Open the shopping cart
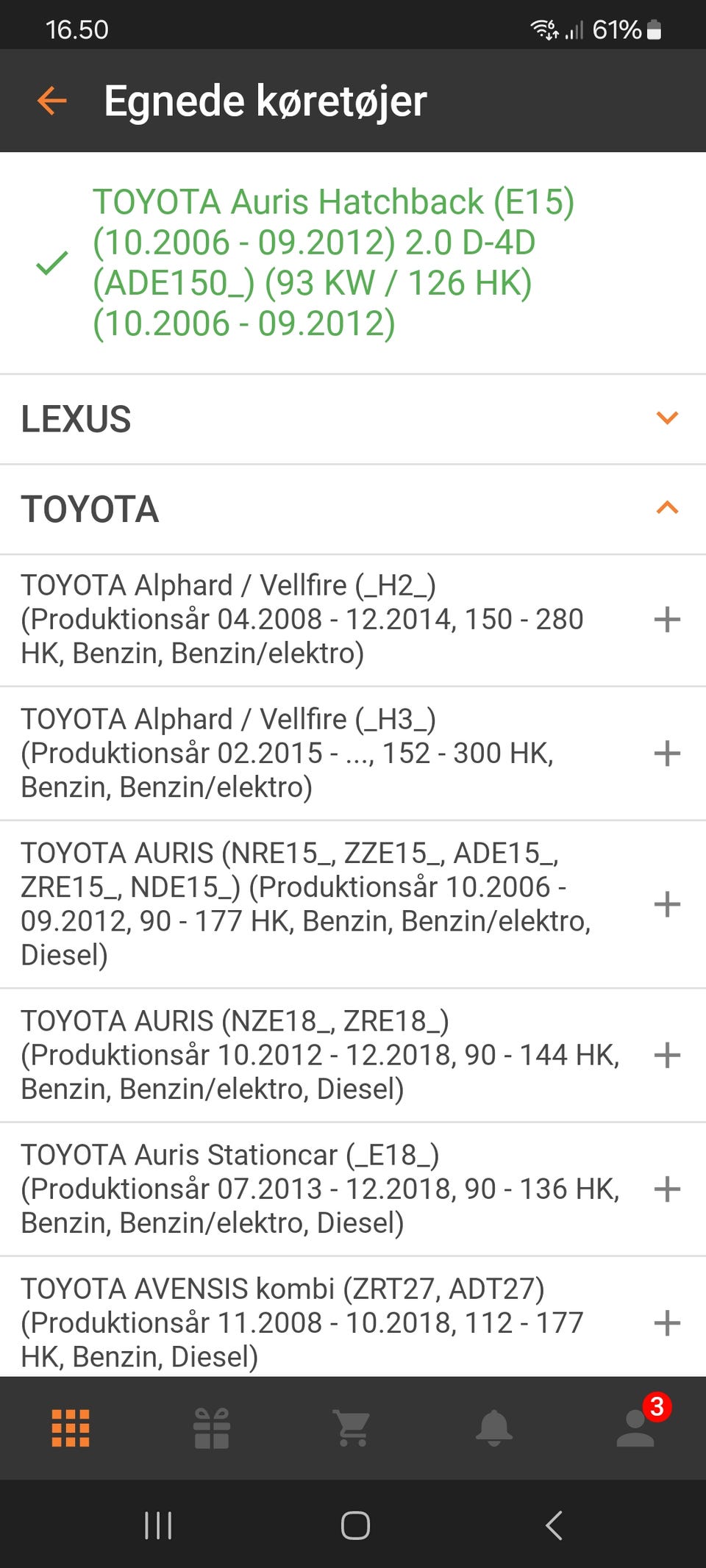Viewport: 706px width, 1568px height. click(352, 1428)
